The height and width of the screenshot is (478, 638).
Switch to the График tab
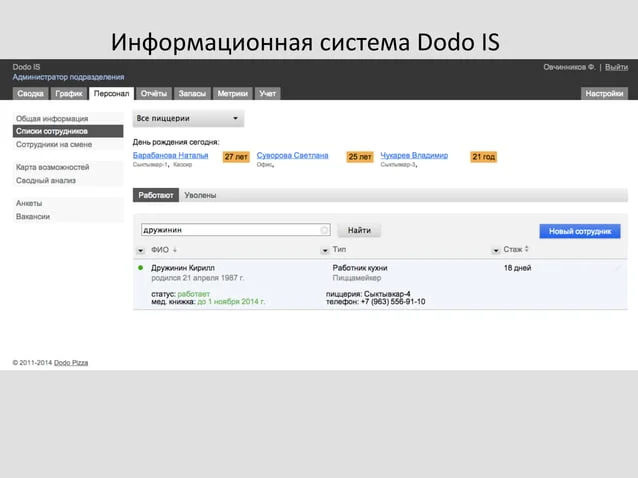(69, 94)
